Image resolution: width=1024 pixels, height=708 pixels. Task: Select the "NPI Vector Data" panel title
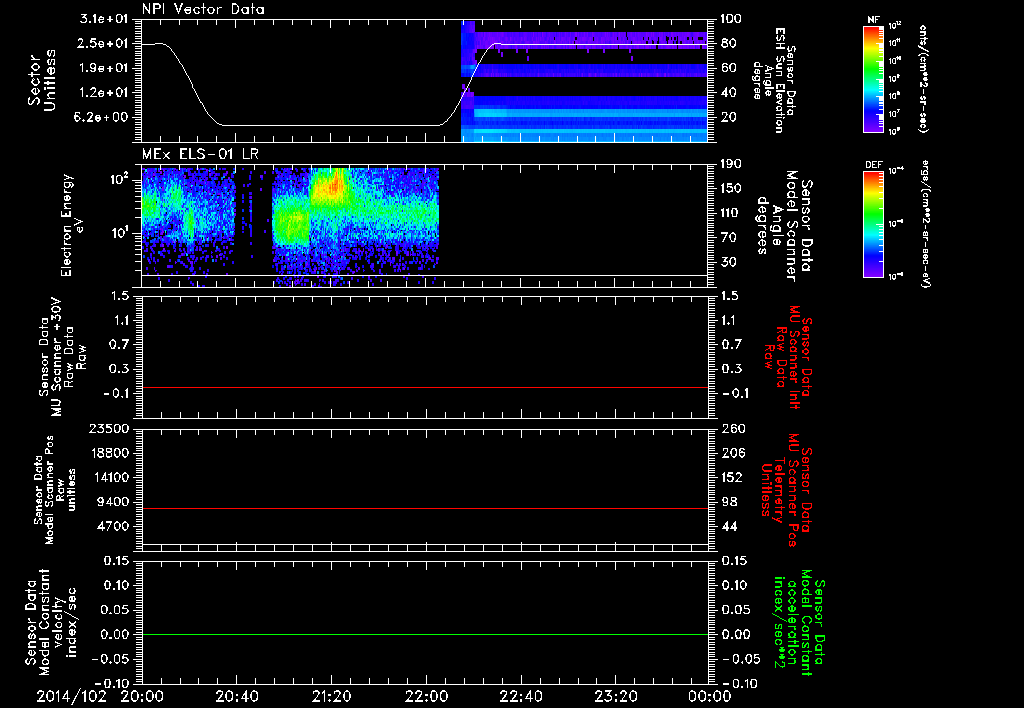(x=203, y=9)
